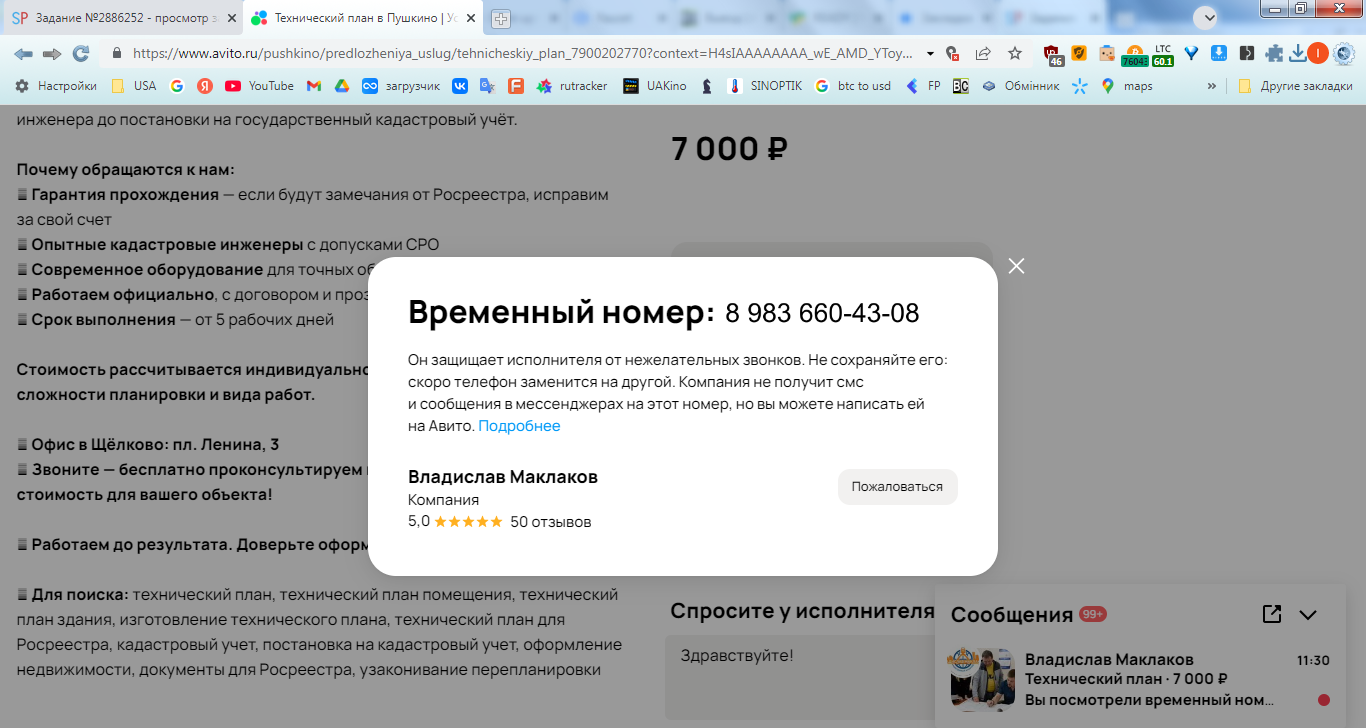Open the Подробнее link
Screen dimensions: 1366x728
pyautogui.click(x=519, y=426)
